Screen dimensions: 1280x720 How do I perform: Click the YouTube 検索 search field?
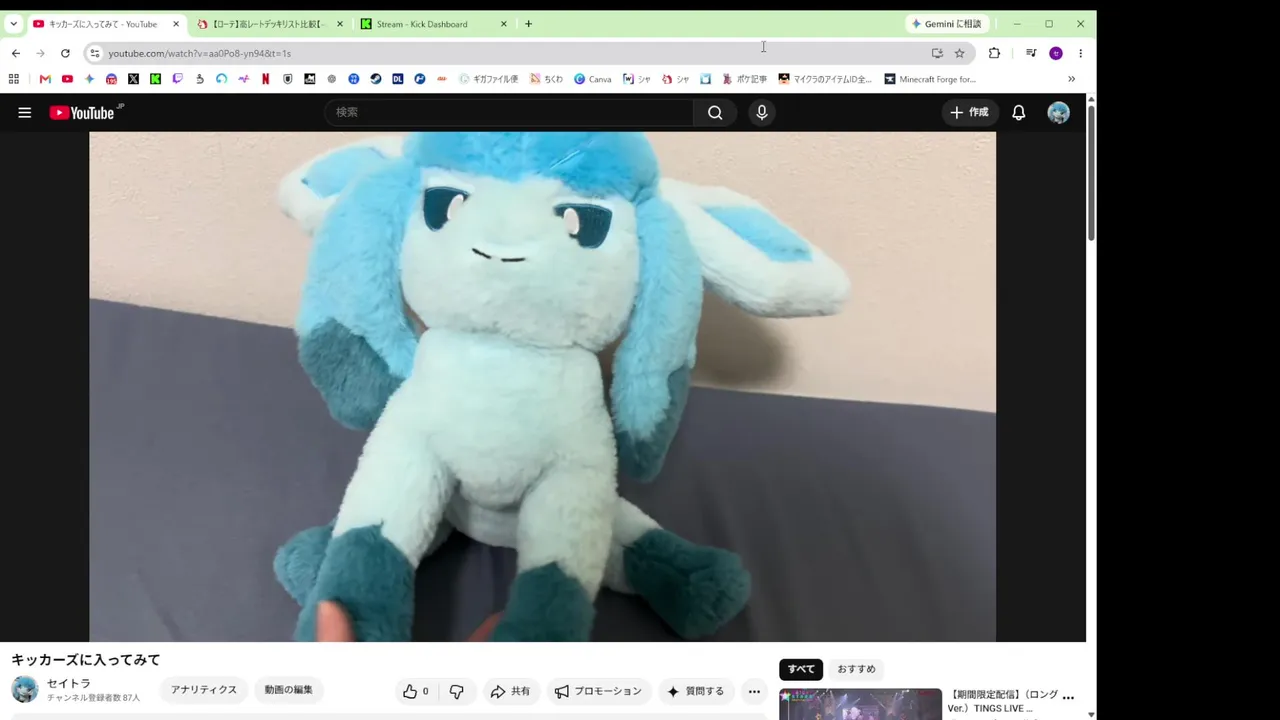click(509, 113)
